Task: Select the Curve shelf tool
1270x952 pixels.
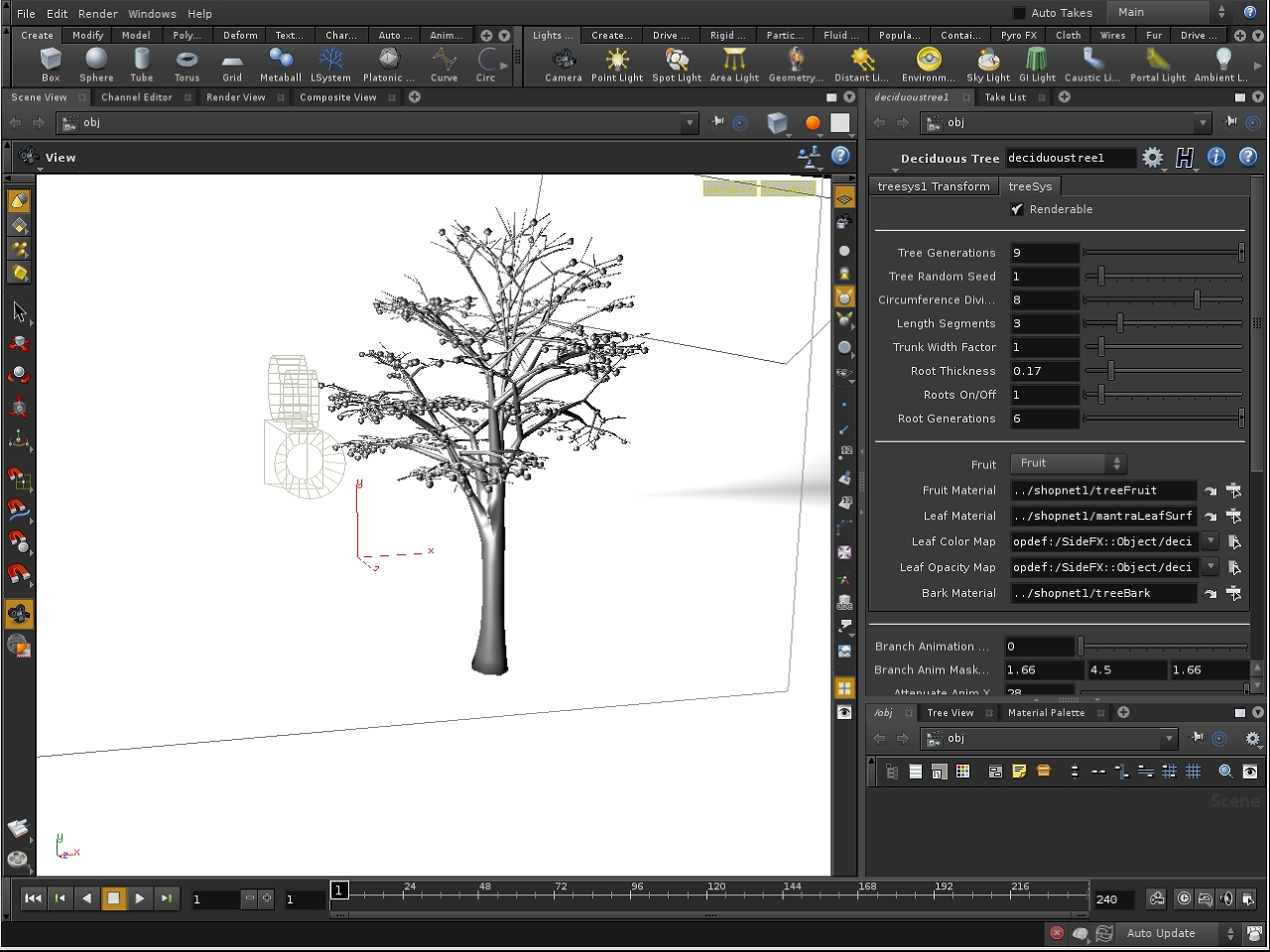Action: coord(444,64)
